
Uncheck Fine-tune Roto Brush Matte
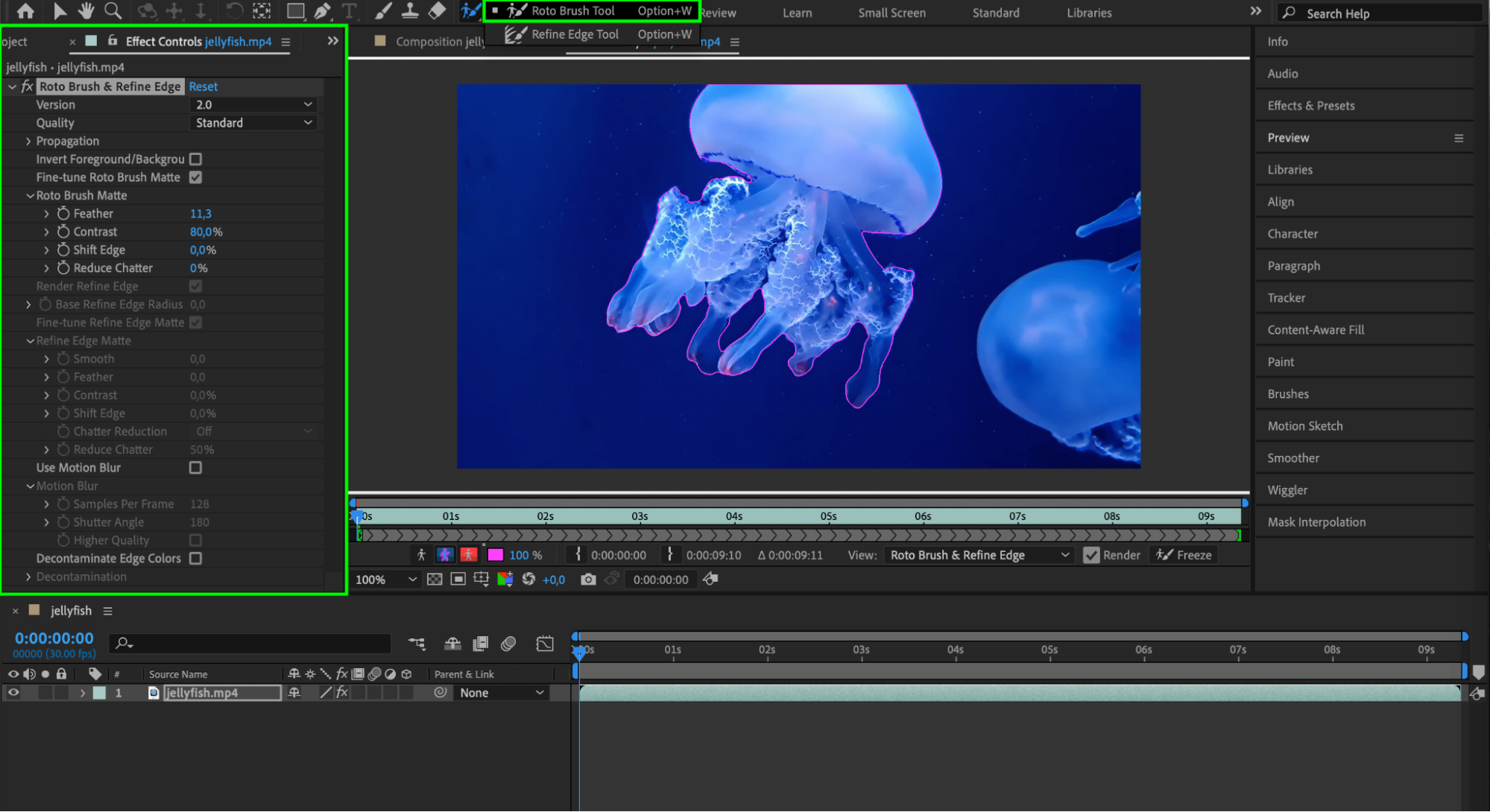(195, 177)
